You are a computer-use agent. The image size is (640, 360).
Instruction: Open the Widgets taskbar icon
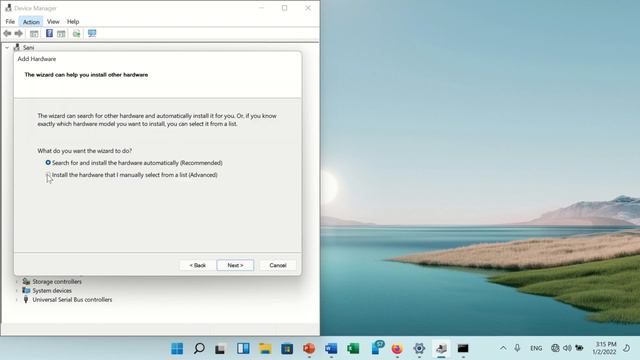tap(243, 349)
